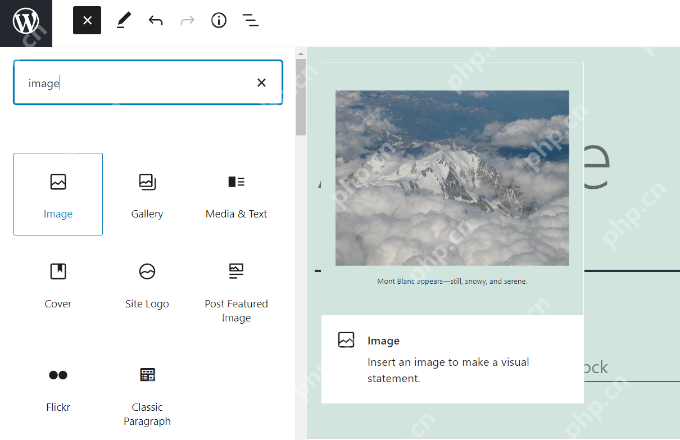Insert the Gallery block
680x440 pixels.
[x=147, y=194]
